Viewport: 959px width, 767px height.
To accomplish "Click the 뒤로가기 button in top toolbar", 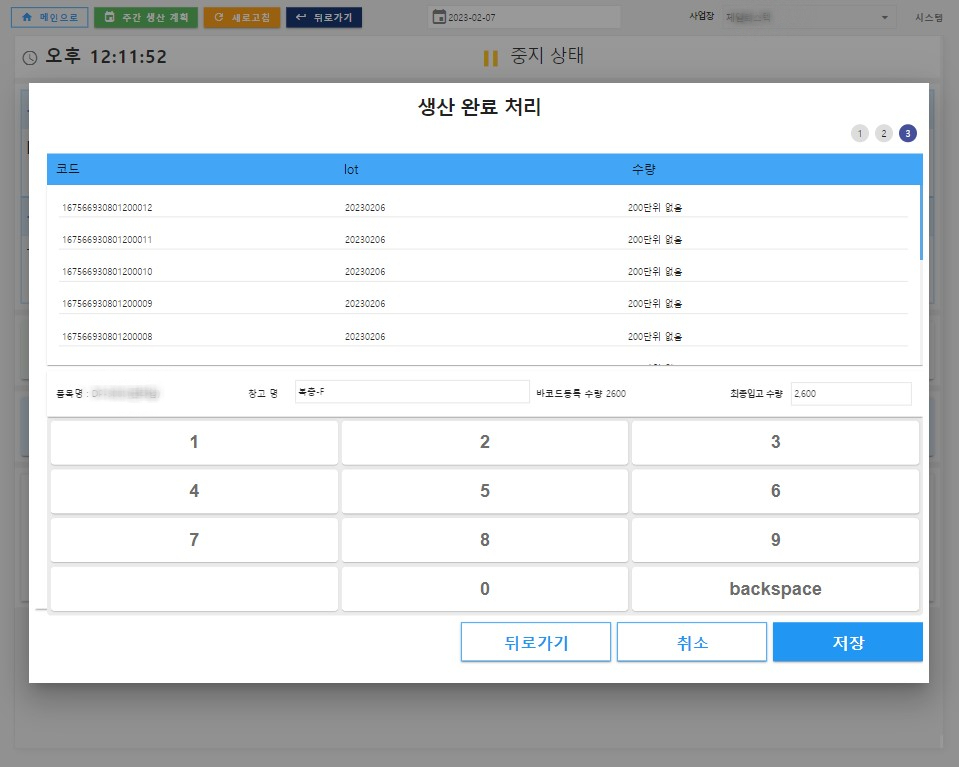I will tap(324, 17).
